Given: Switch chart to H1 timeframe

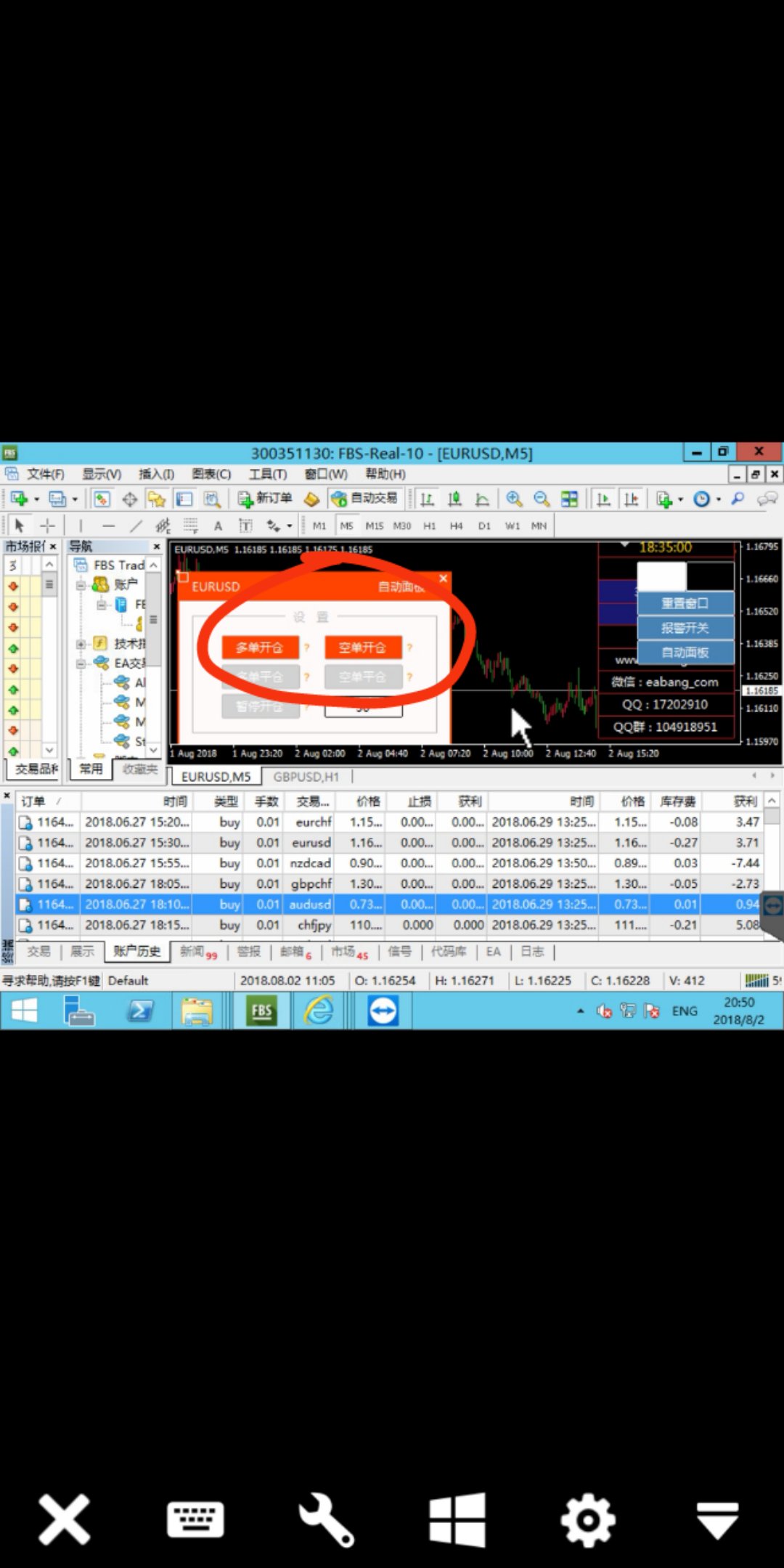Looking at the screenshot, I should pyautogui.click(x=430, y=526).
